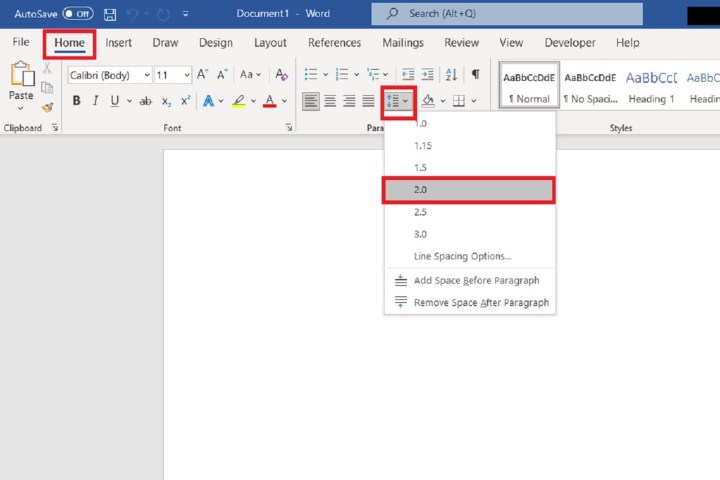Image resolution: width=720 pixels, height=480 pixels.
Task: Switch to the Insert tab
Action: pos(118,43)
